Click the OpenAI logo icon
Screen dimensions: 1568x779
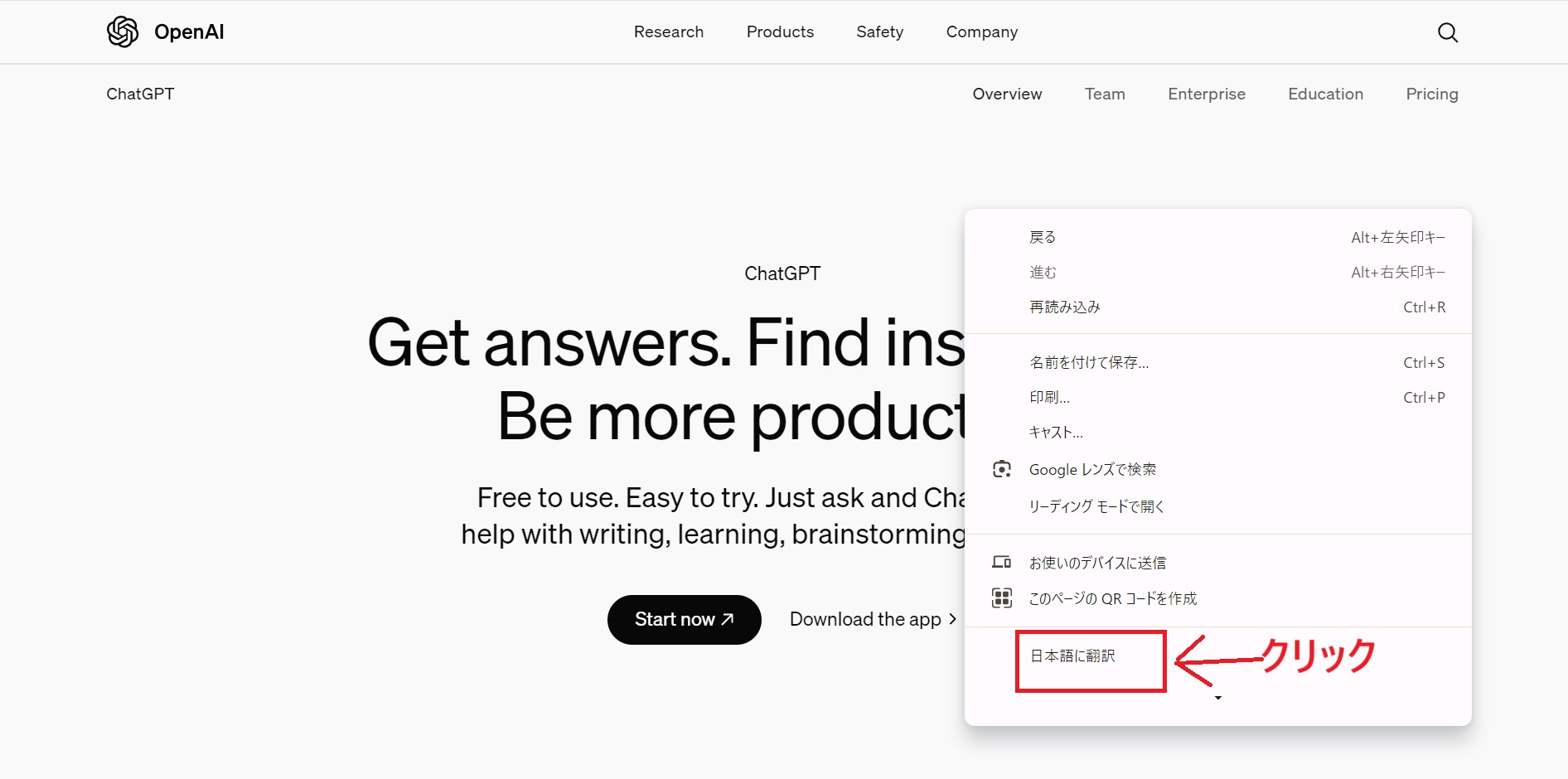coord(123,31)
